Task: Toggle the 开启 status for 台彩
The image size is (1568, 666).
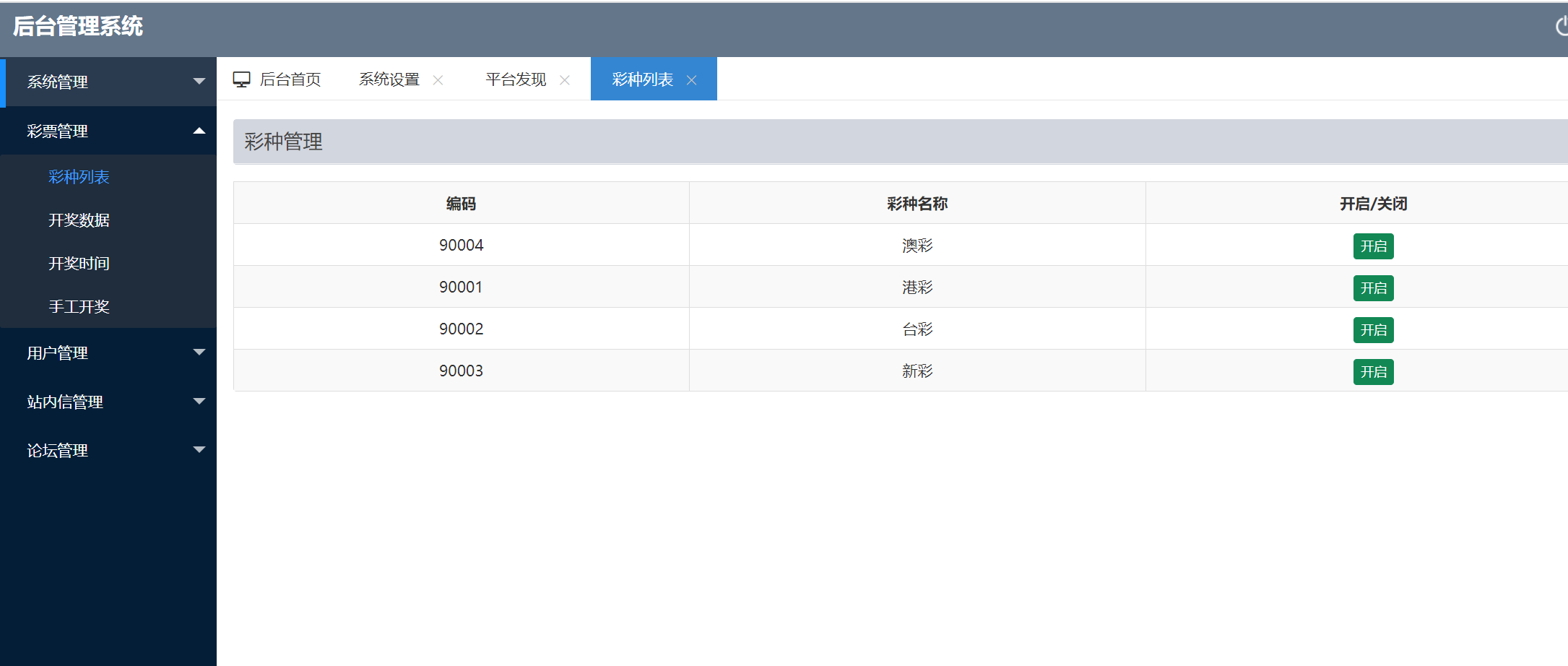Action: tap(1372, 330)
